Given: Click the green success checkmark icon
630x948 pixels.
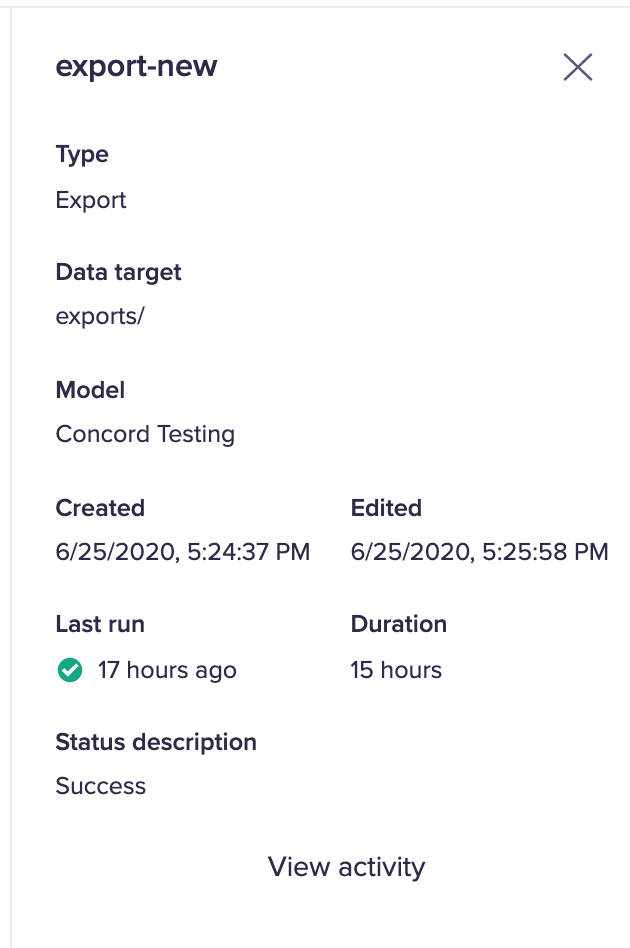Looking at the screenshot, I should [70, 670].
